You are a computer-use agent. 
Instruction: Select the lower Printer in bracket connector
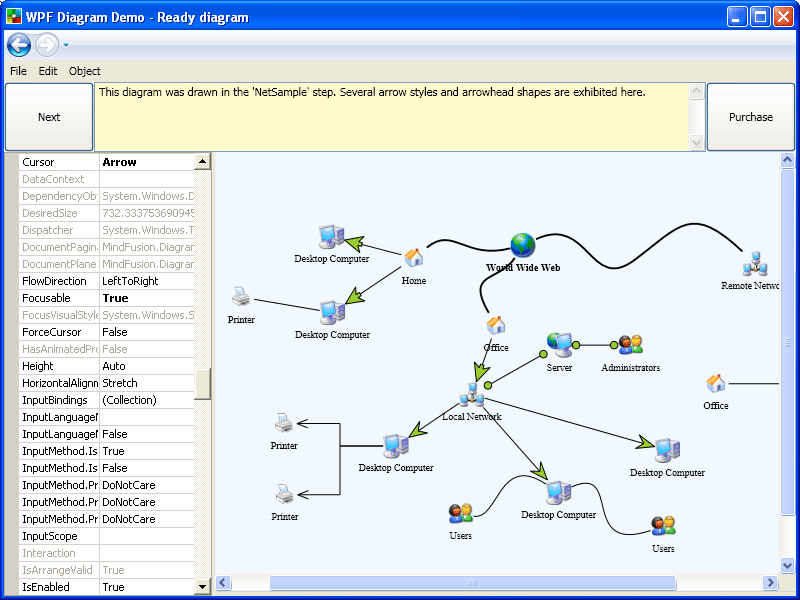pyautogui.click(x=284, y=494)
